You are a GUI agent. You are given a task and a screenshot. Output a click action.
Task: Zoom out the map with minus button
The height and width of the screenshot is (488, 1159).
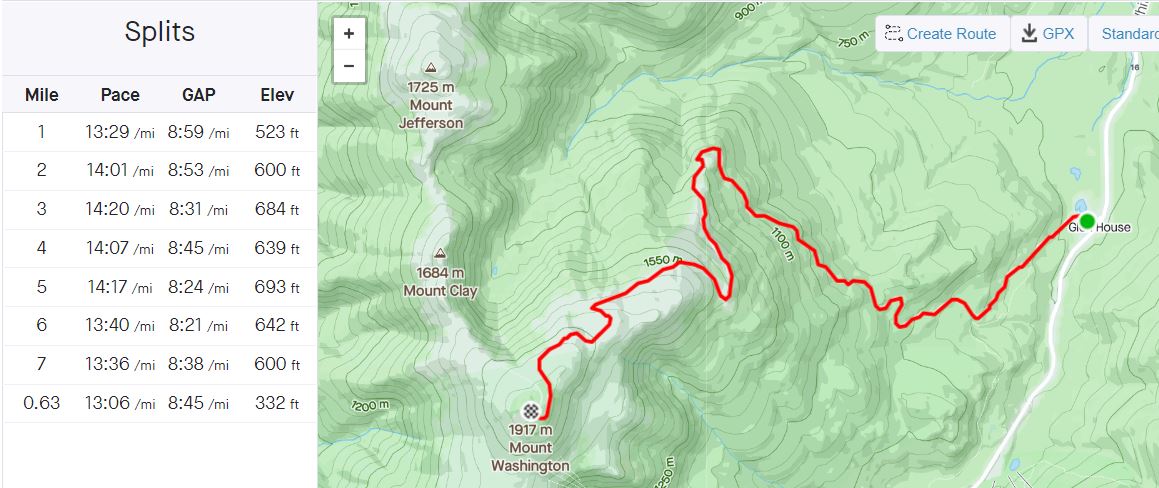pos(349,66)
